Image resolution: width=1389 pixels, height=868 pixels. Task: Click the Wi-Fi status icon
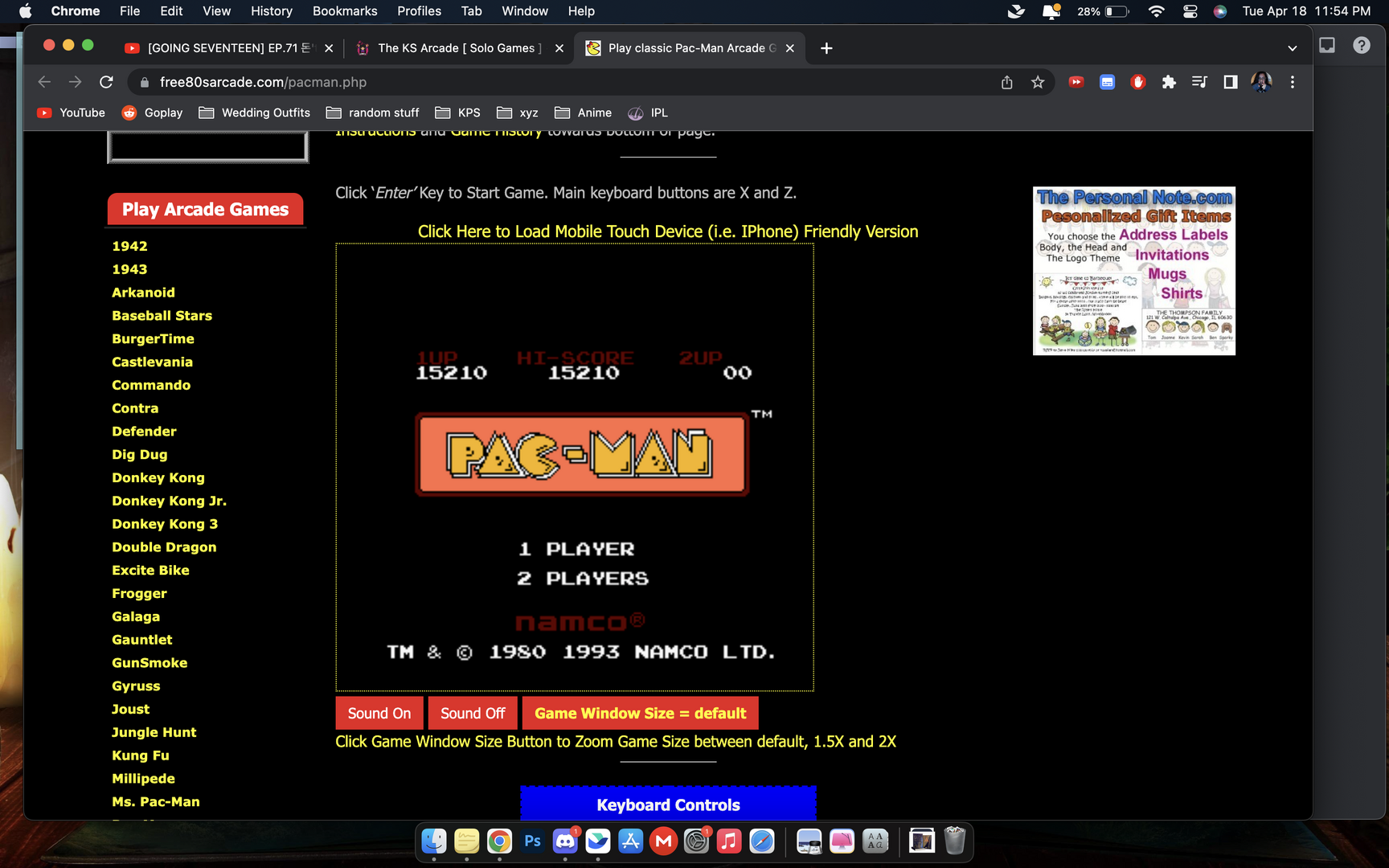point(1156,11)
